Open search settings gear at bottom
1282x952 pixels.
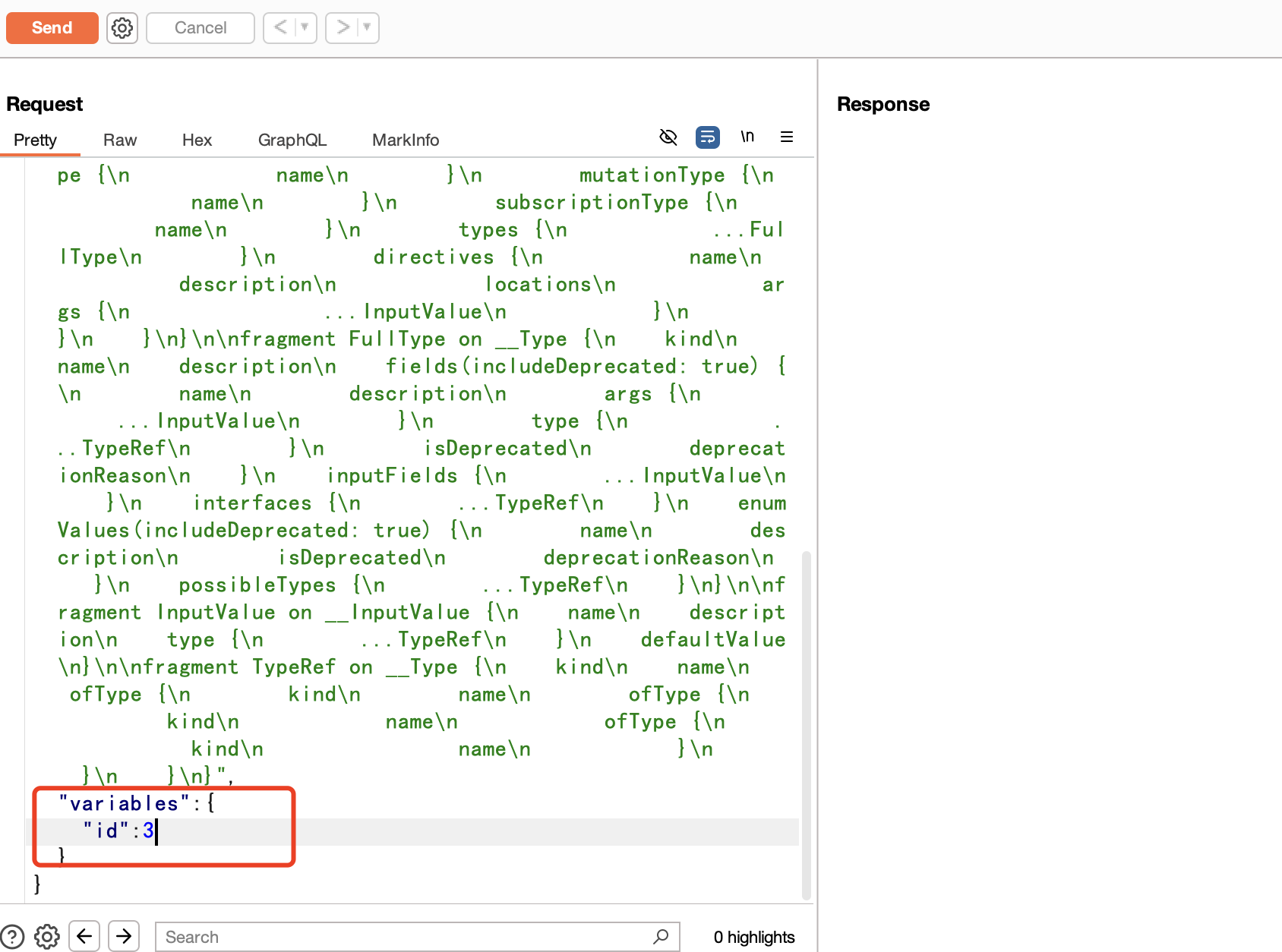(47, 936)
